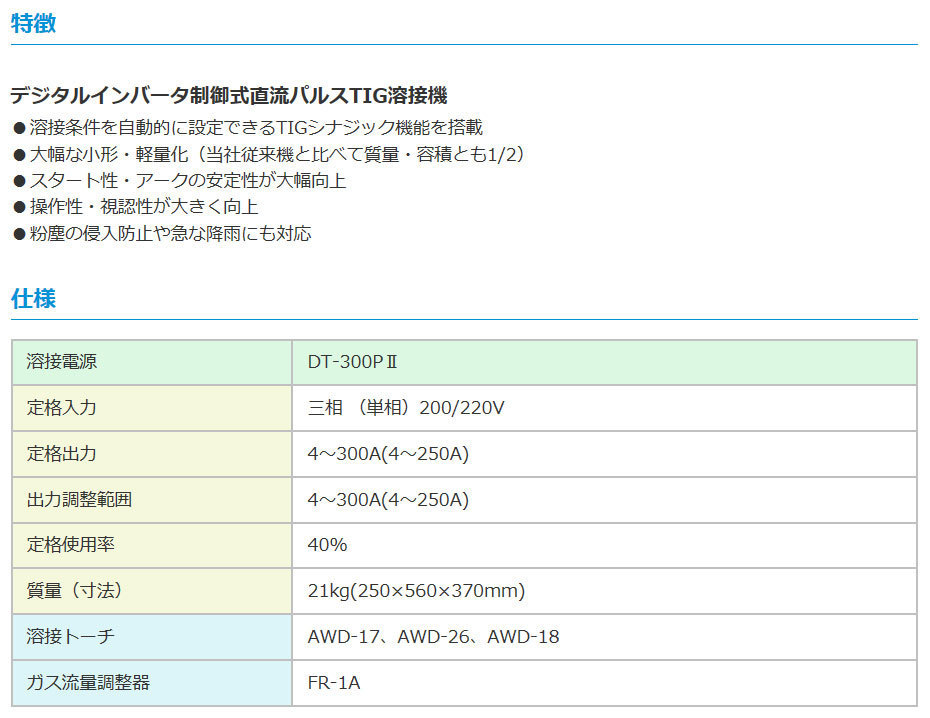This screenshot has width=930, height=718.
Task: Click the 定格出力 label cell
Action: point(152,454)
